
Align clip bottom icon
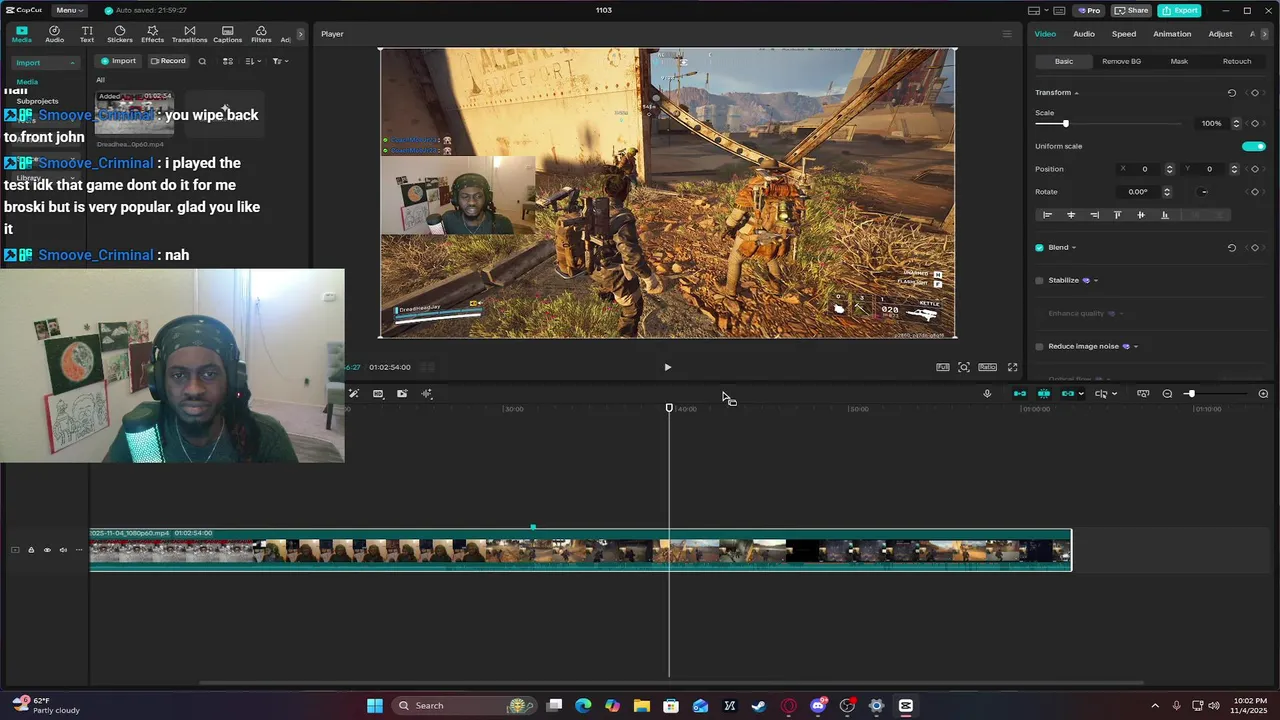tap(1164, 215)
